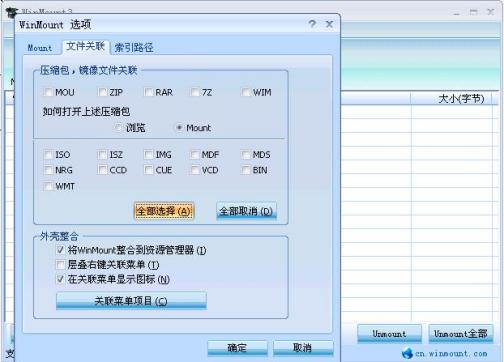Enable ZIP file association

pyautogui.click(x=102, y=92)
